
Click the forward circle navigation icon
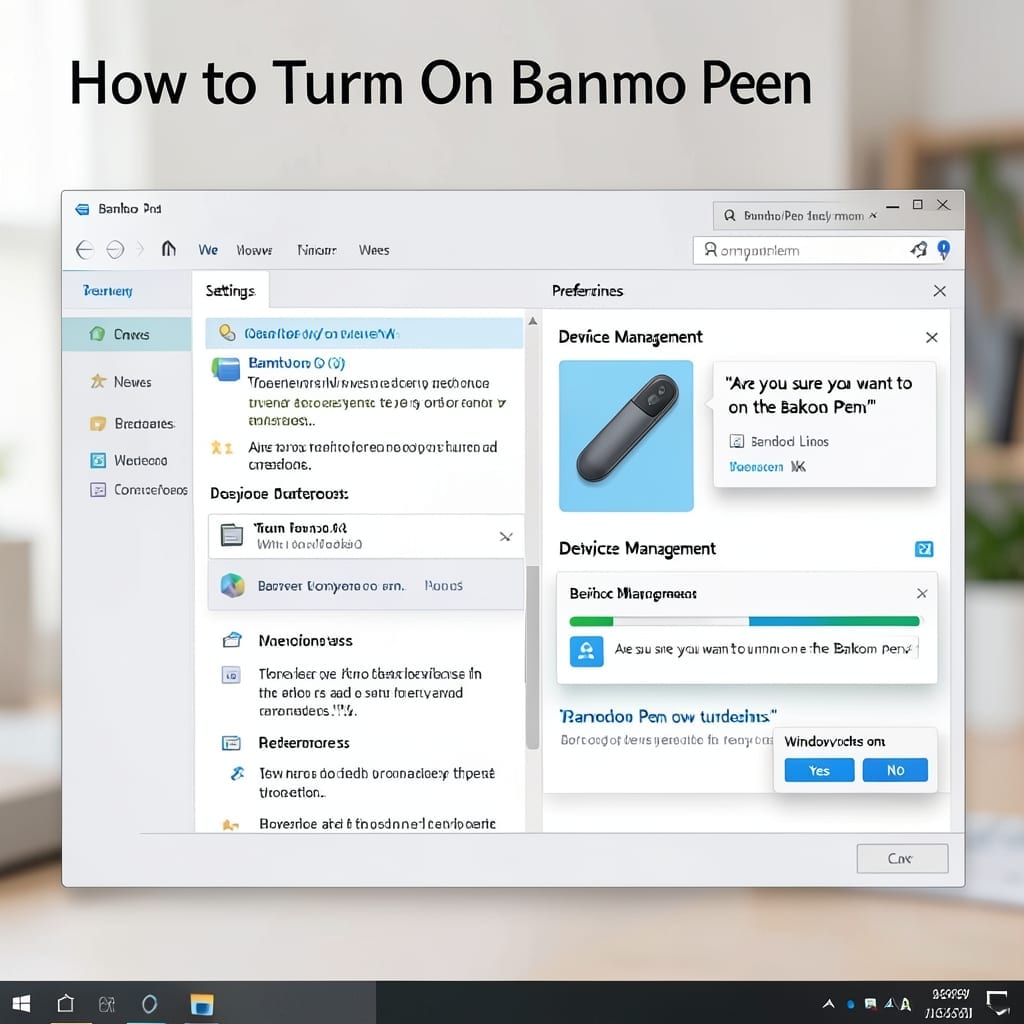[x=116, y=250]
